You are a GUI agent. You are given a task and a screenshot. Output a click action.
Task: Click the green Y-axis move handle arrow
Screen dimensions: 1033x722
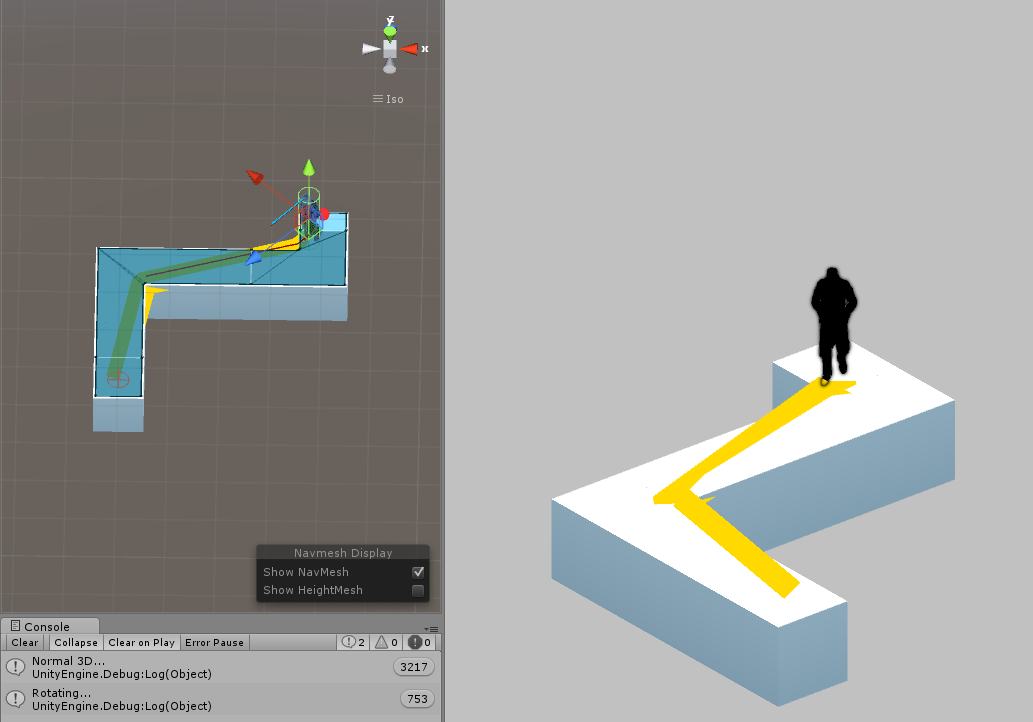pyautogui.click(x=309, y=166)
